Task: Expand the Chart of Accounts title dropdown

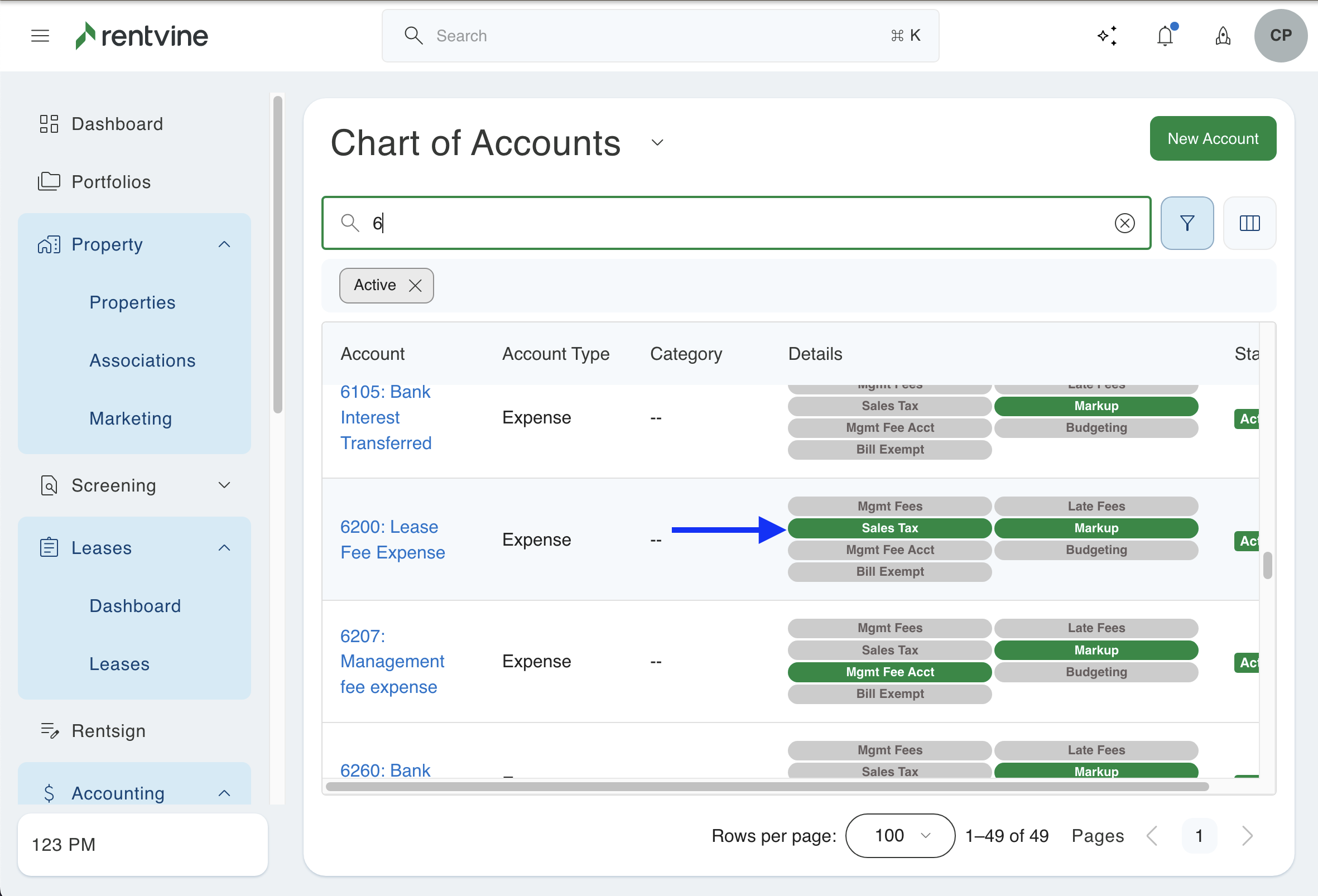Action: pyautogui.click(x=657, y=142)
